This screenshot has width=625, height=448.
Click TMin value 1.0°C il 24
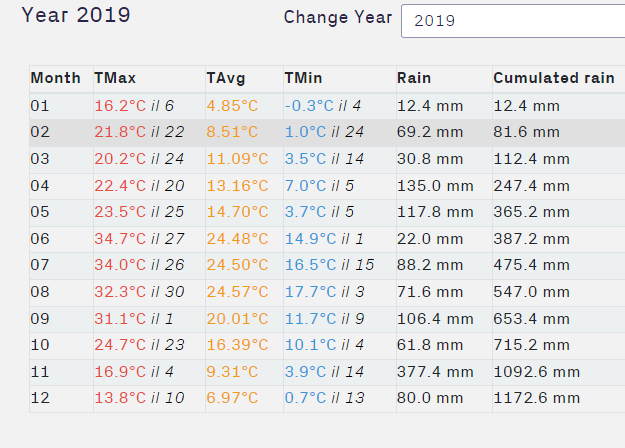coord(324,132)
